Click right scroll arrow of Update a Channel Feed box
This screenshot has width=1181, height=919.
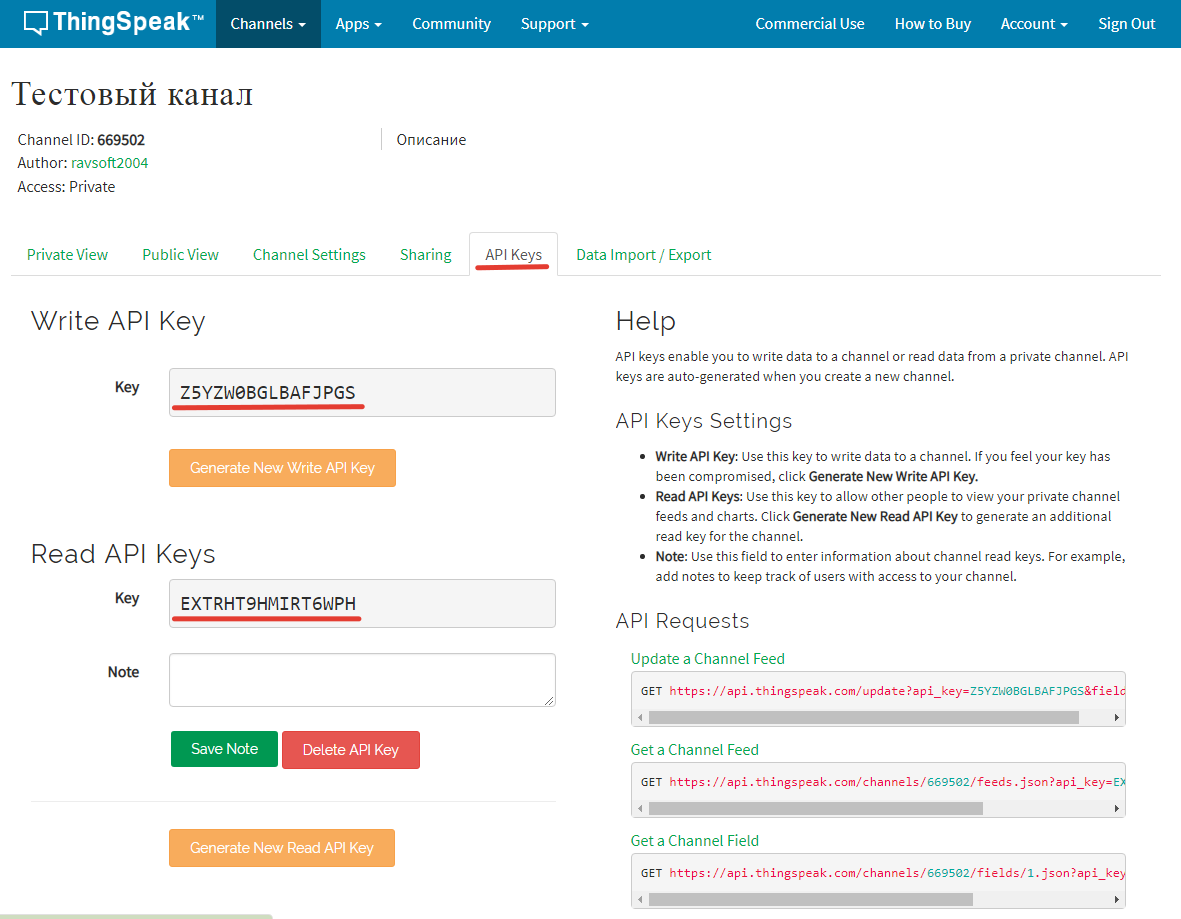(x=1117, y=717)
